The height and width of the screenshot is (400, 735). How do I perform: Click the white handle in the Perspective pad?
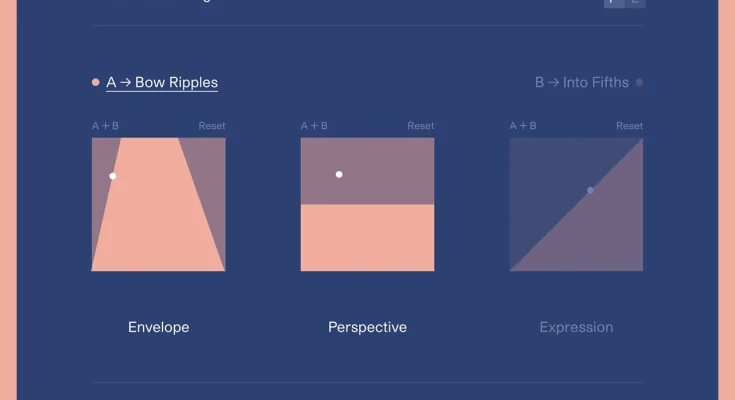pos(339,175)
